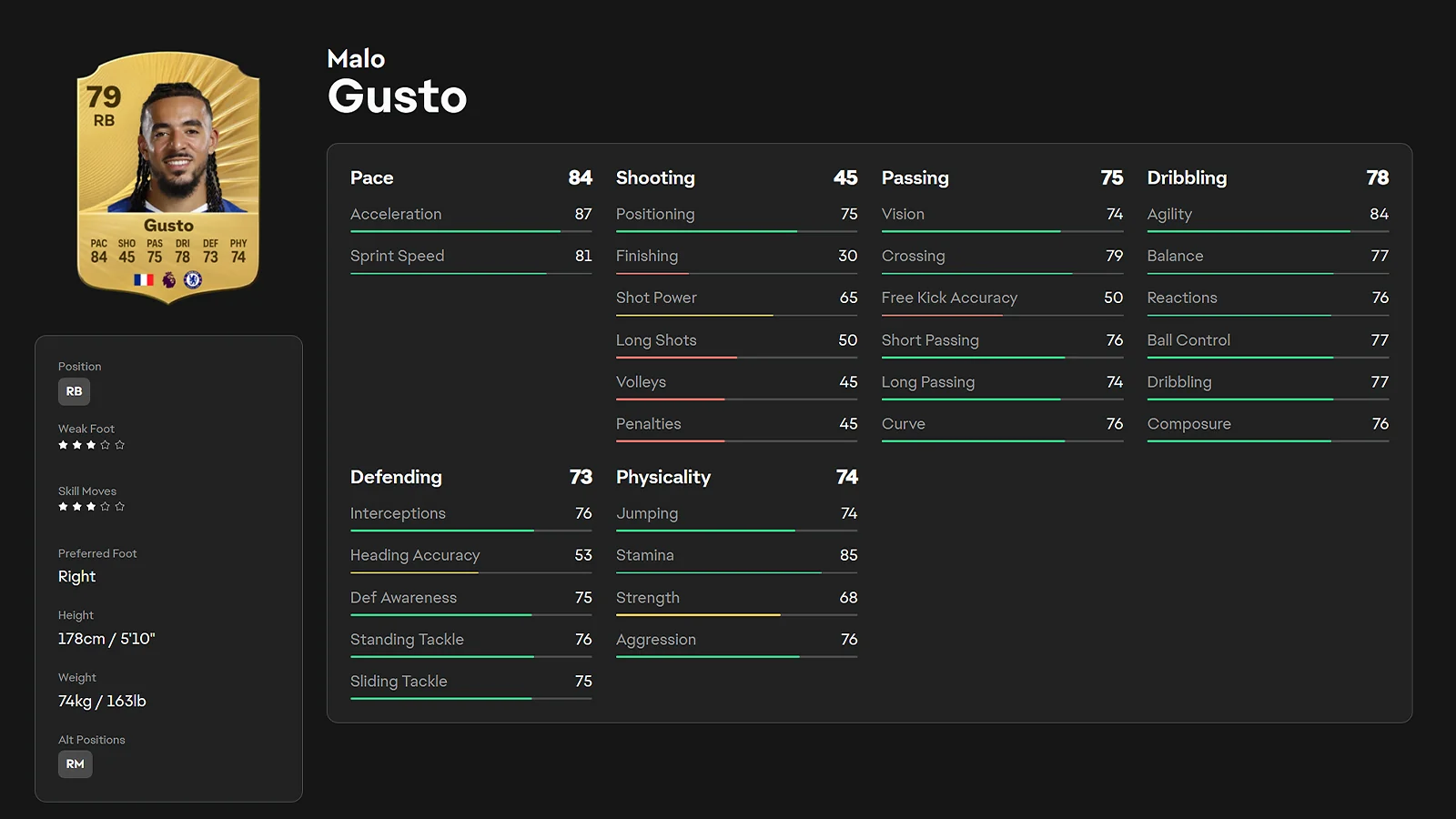This screenshot has width=1456, height=819.
Task: Click the Penalties label
Action: click(x=649, y=424)
